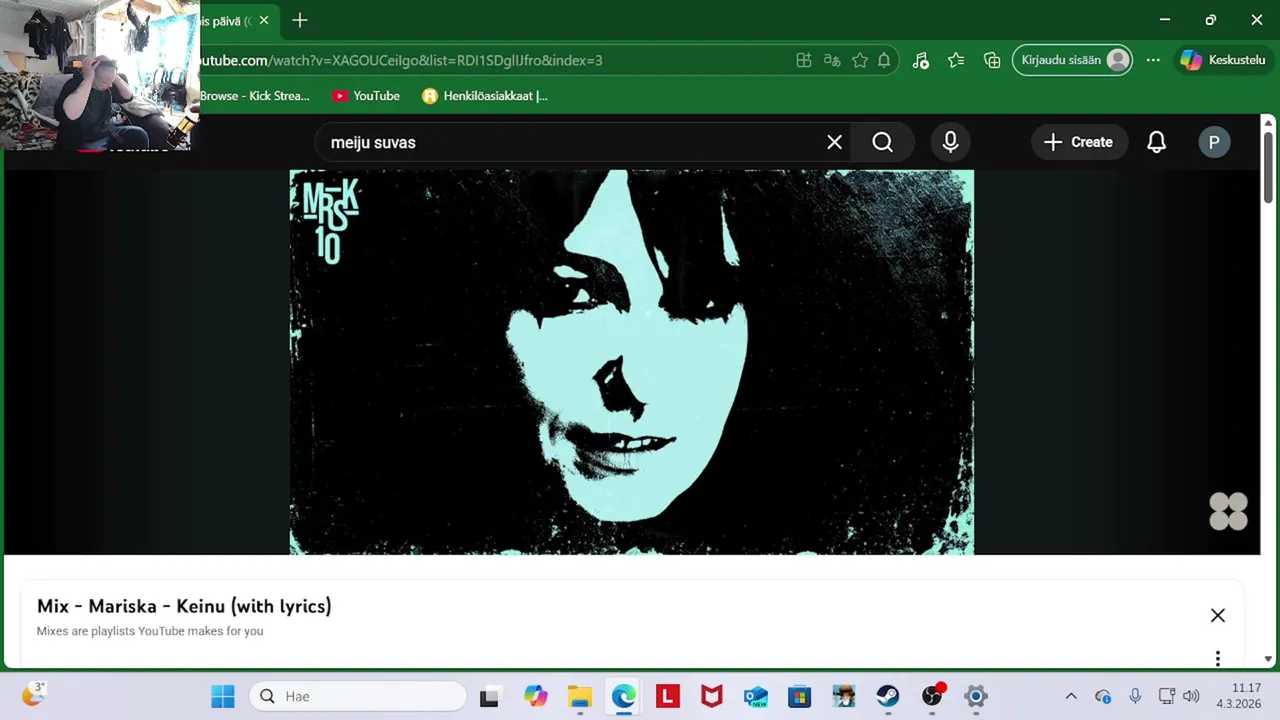Open the weather widget showing 3°
1280x720 pixels.
[x=33, y=694]
